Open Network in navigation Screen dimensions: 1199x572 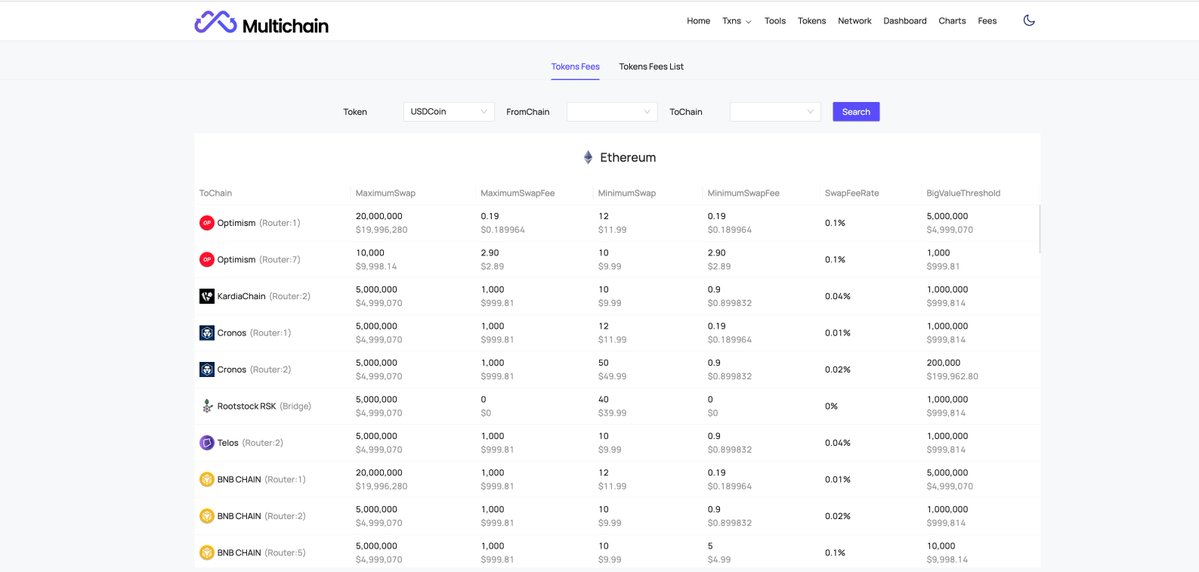point(854,21)
